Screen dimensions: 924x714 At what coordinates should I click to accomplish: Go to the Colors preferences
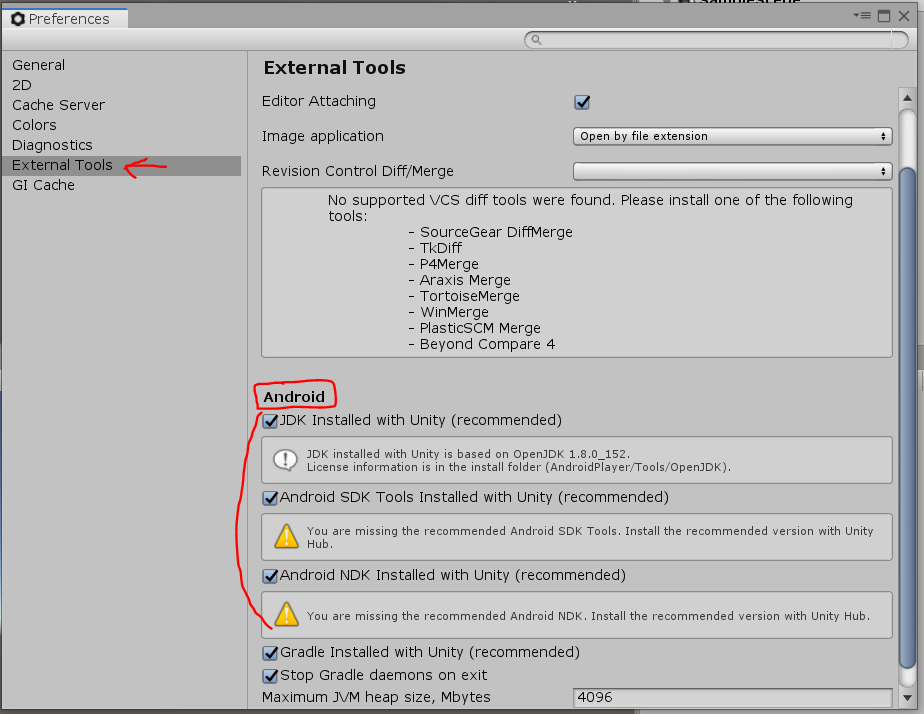click(34, 125)
